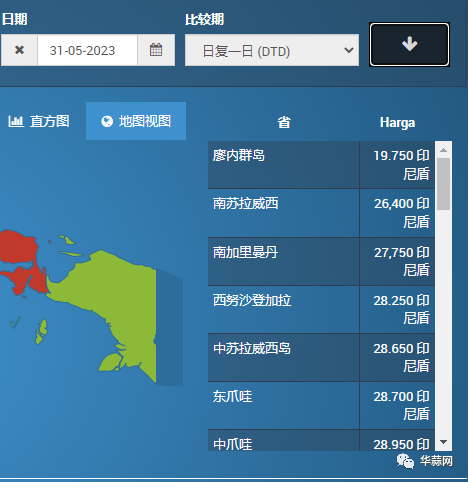468x482 pixels.
Task: Click the 27,750 印尼盾 price cell
Action: 397,261
